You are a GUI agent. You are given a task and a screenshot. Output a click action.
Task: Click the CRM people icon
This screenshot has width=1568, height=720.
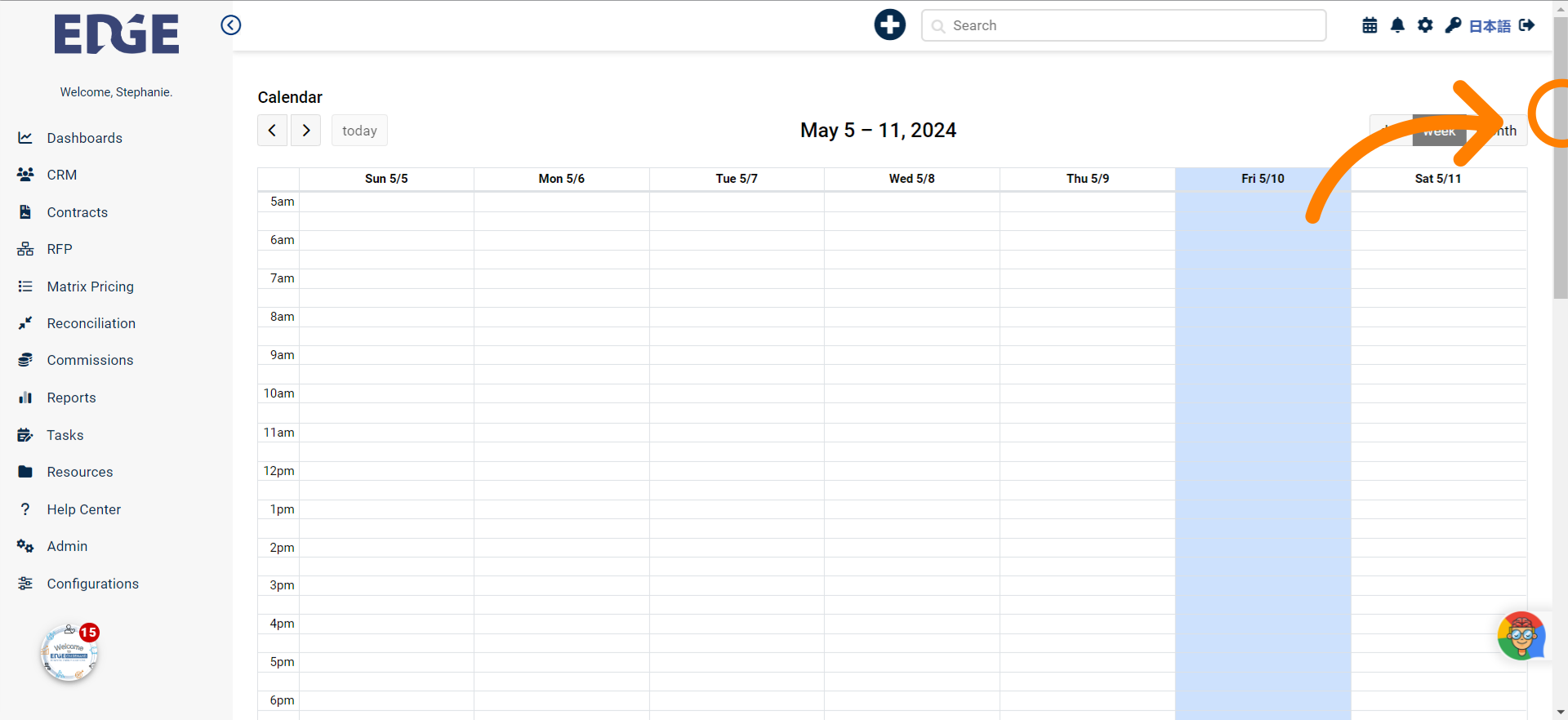click(25, 175)
